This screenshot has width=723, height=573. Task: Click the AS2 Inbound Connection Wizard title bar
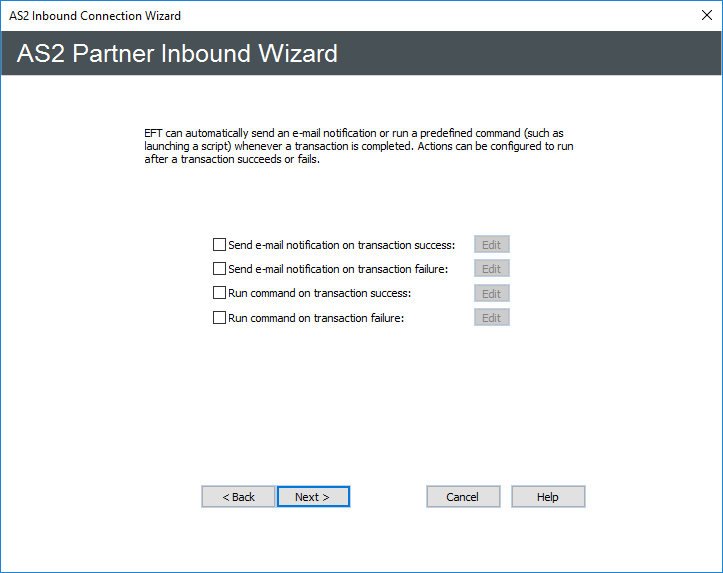300,16
